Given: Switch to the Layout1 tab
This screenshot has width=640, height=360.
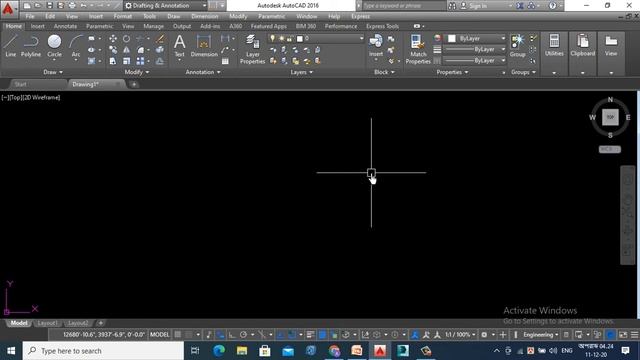Looking at the screenshot, I should pos(47,323).
